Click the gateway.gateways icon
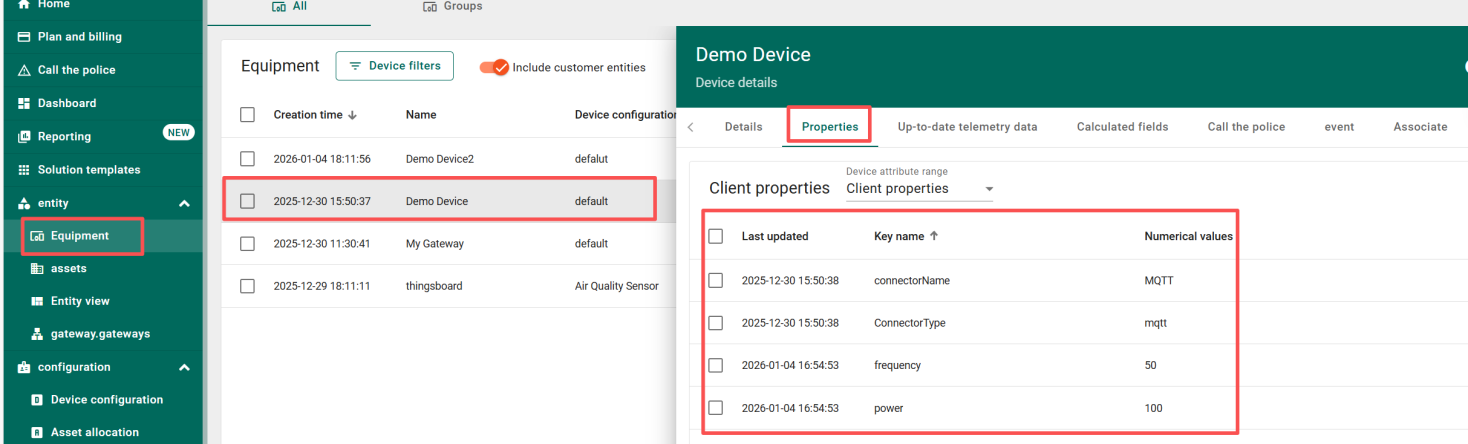Viewport: 1468px width, 444px height. point(37,334)
